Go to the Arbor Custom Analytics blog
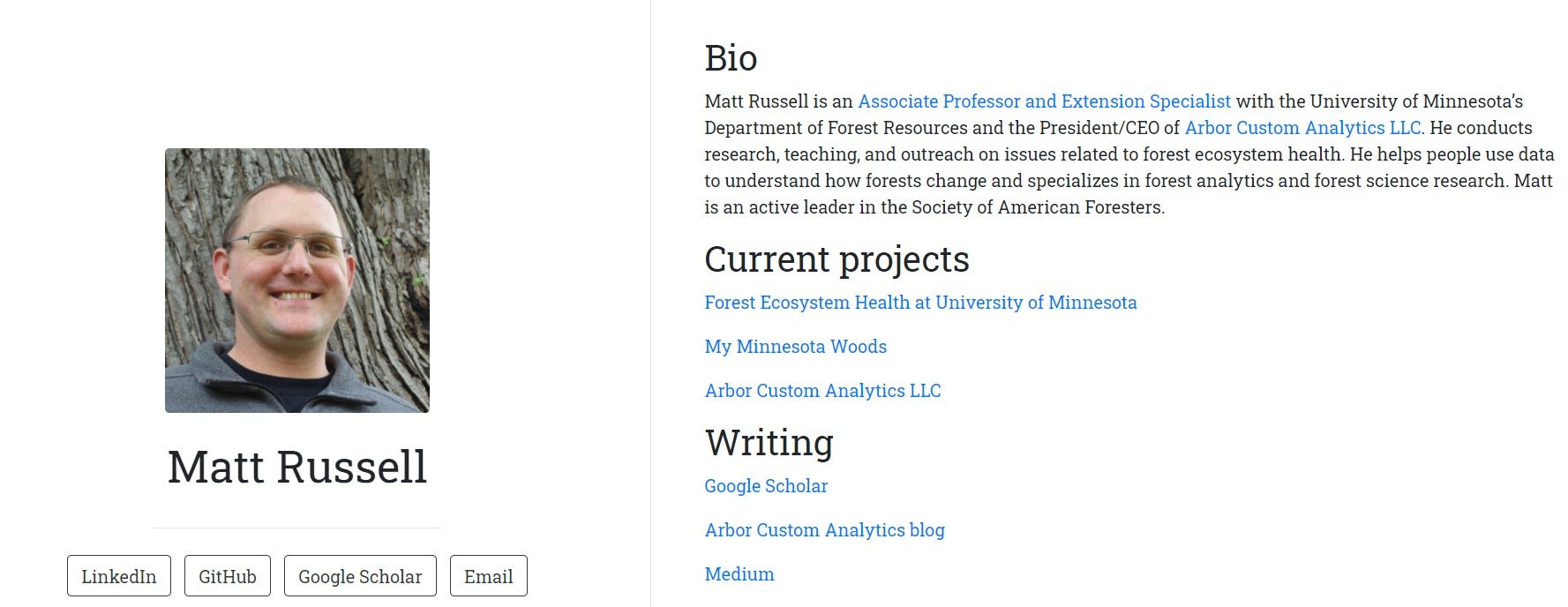This screenshot has height=607, width=1568. [824, 530]
